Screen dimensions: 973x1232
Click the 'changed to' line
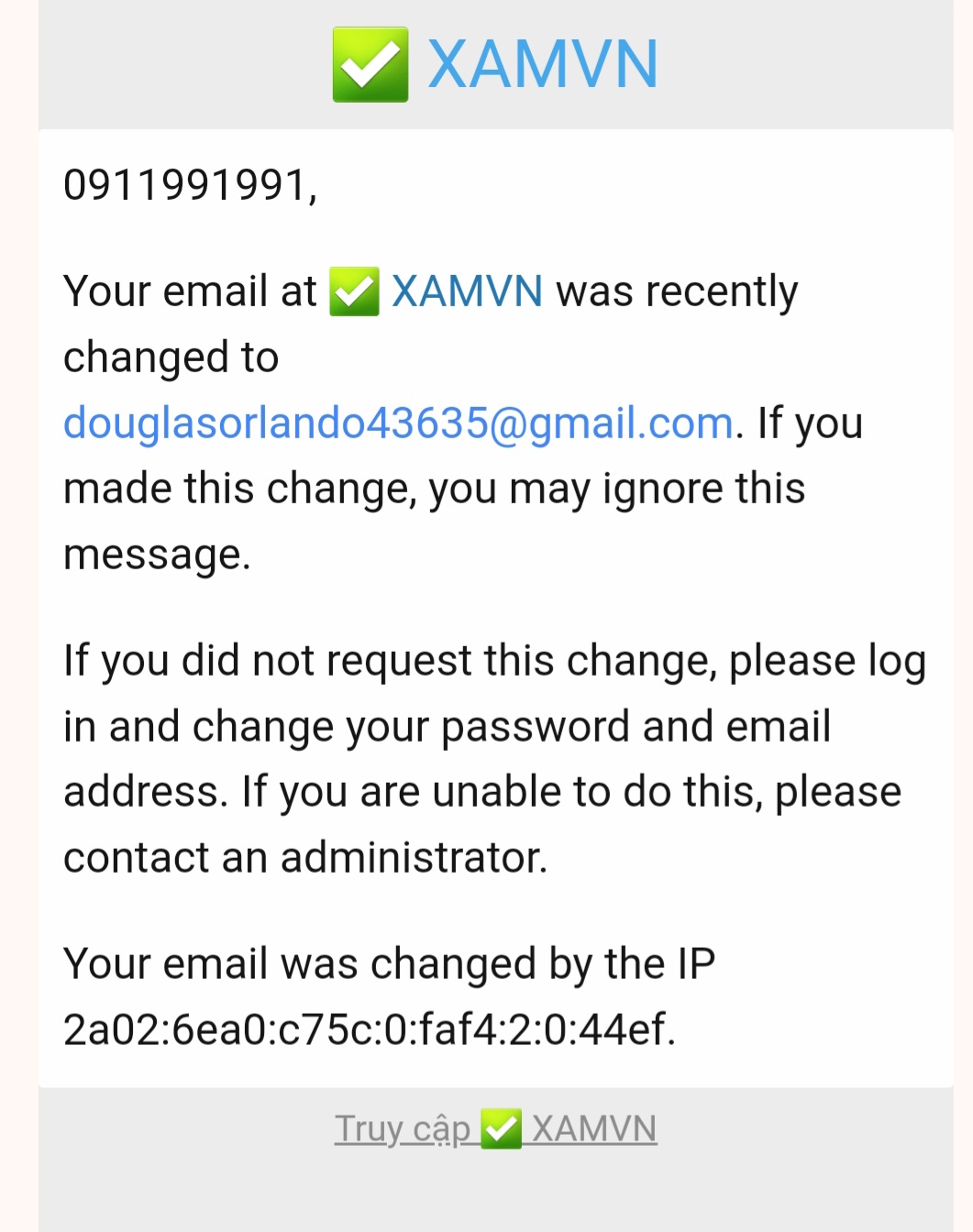click(171, 358)
